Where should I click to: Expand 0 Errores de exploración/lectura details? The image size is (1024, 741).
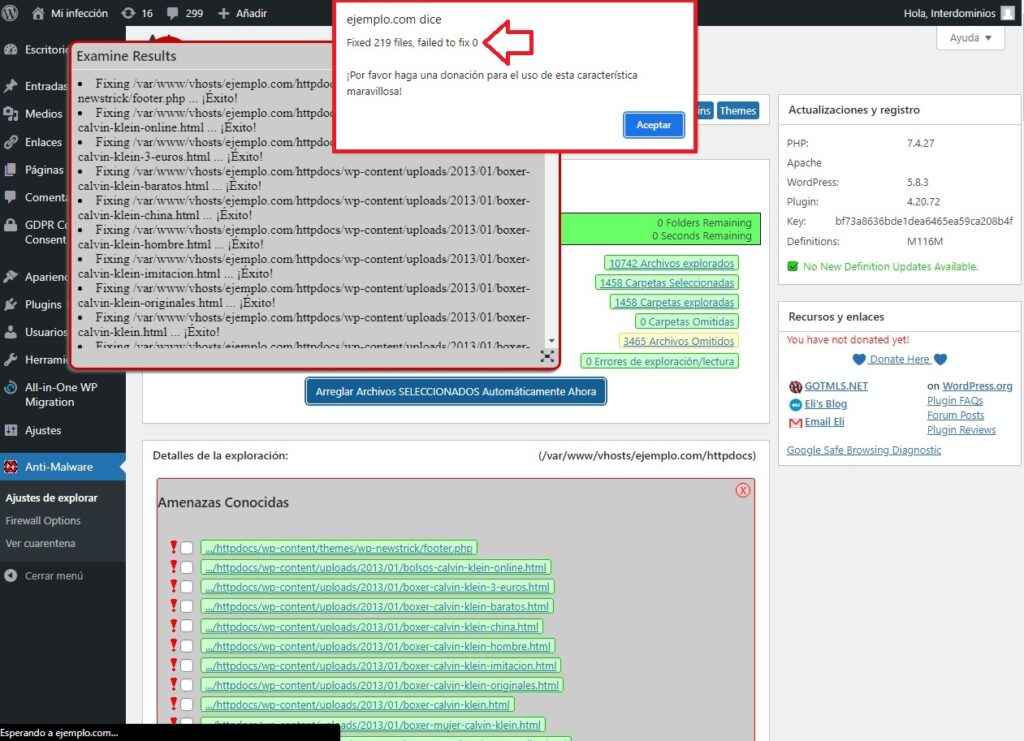point(660,361)
